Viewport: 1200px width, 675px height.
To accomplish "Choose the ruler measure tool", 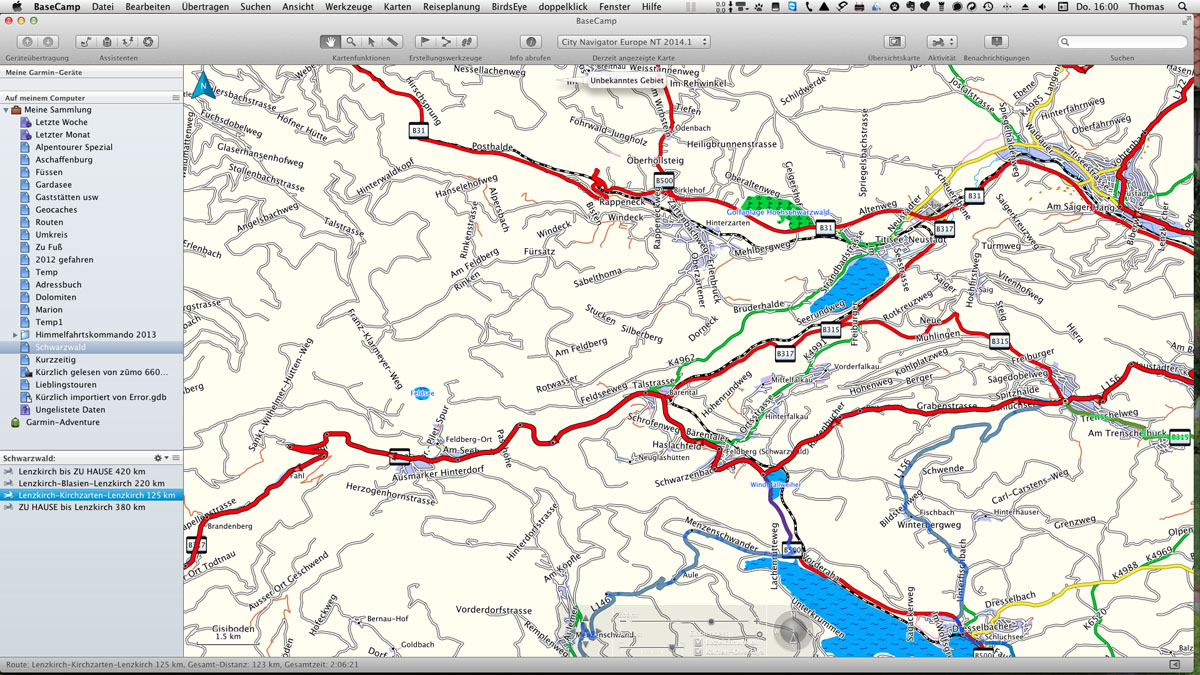I will click(392, 42).
